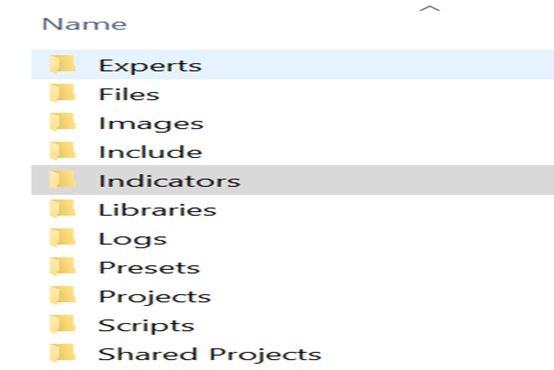Click the Experts folder icon

click(x=62, y=64)
